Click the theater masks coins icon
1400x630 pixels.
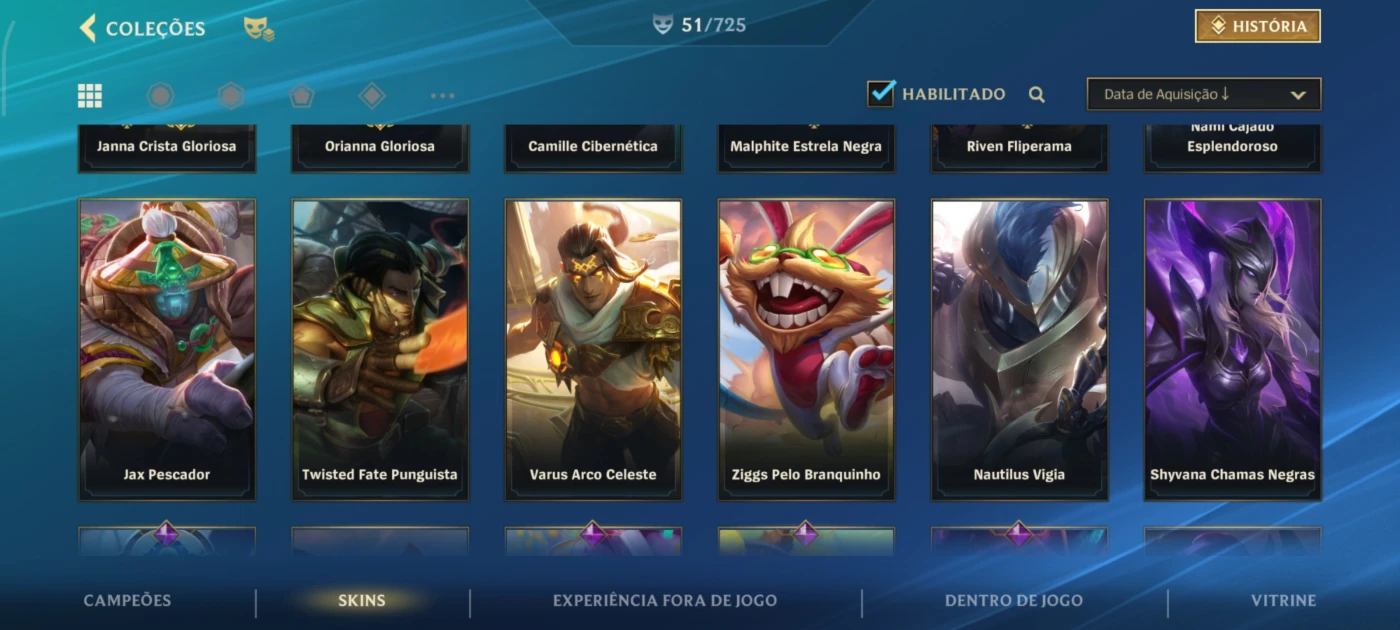[x=259, y=29]
